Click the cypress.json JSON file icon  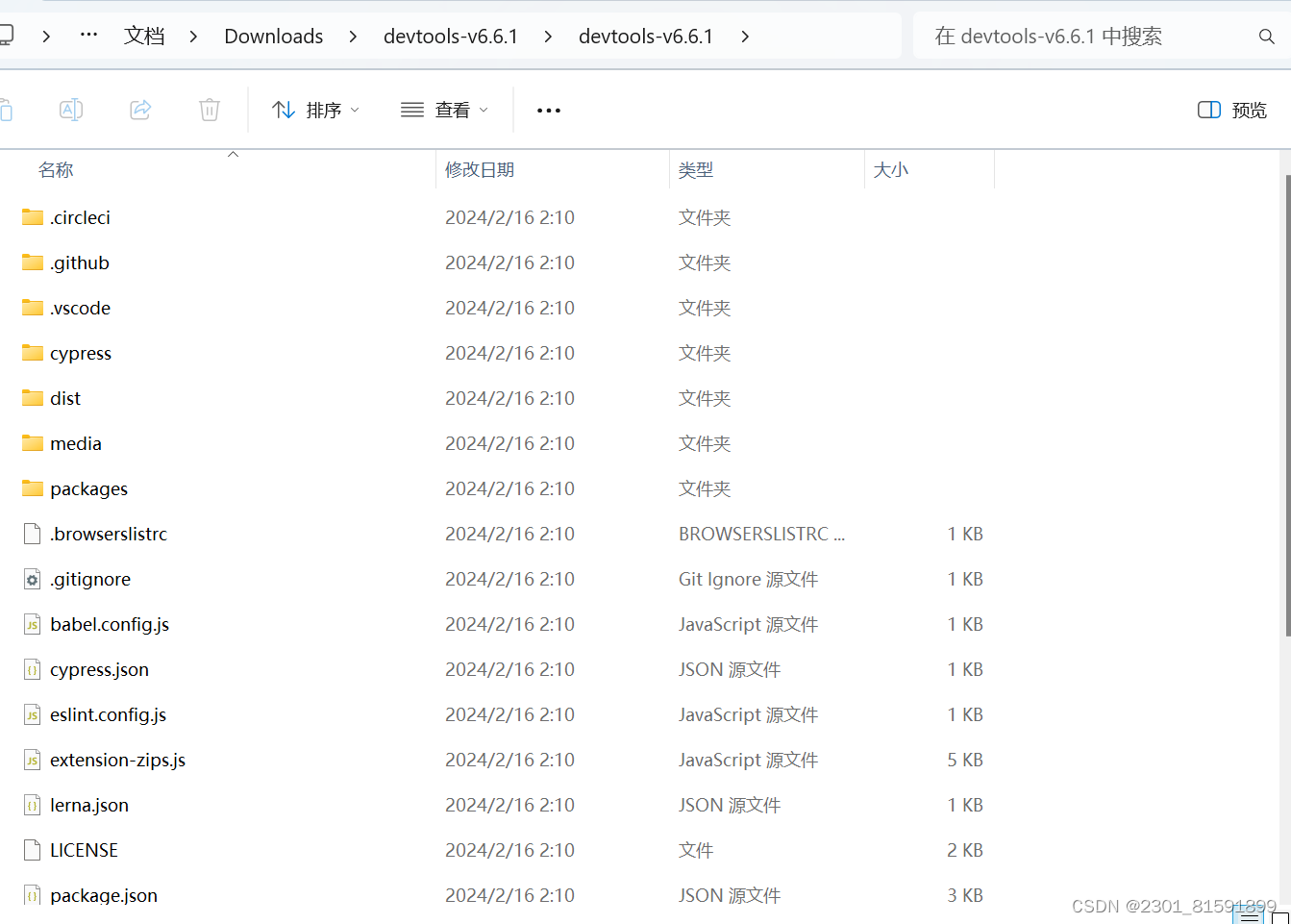tap(32, 669)
